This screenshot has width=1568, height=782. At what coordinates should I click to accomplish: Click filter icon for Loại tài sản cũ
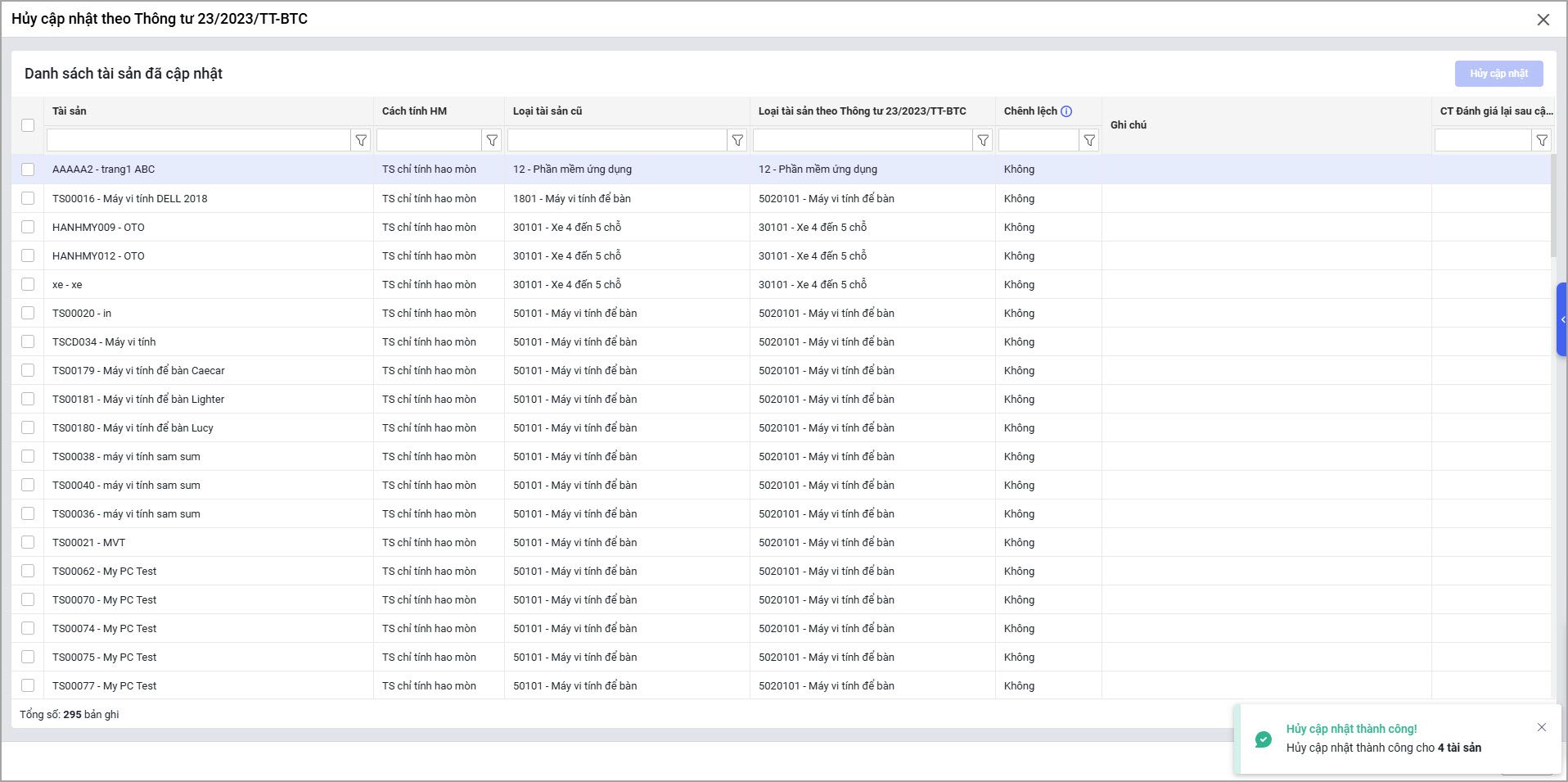coord(737,141)
